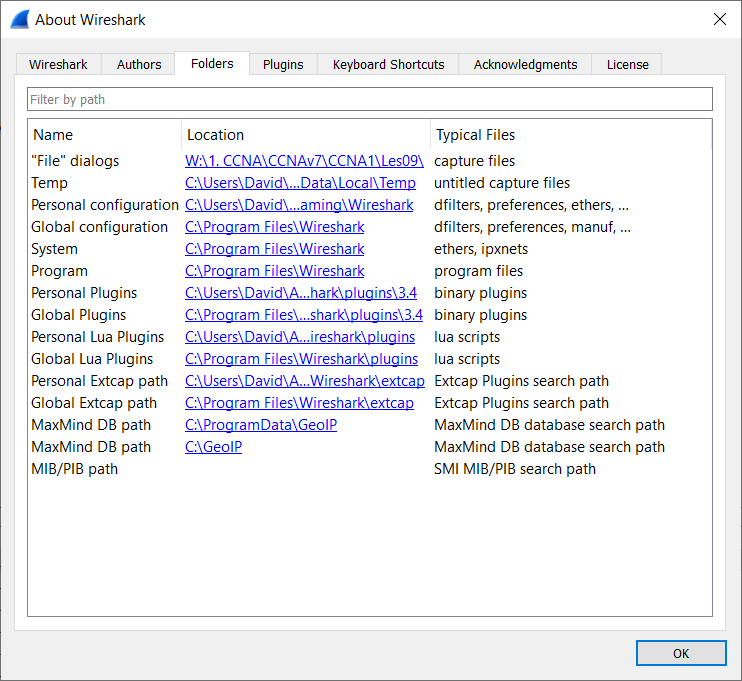Select the System name cell
The height and width of the screenshot is (681, 742).
54,249
